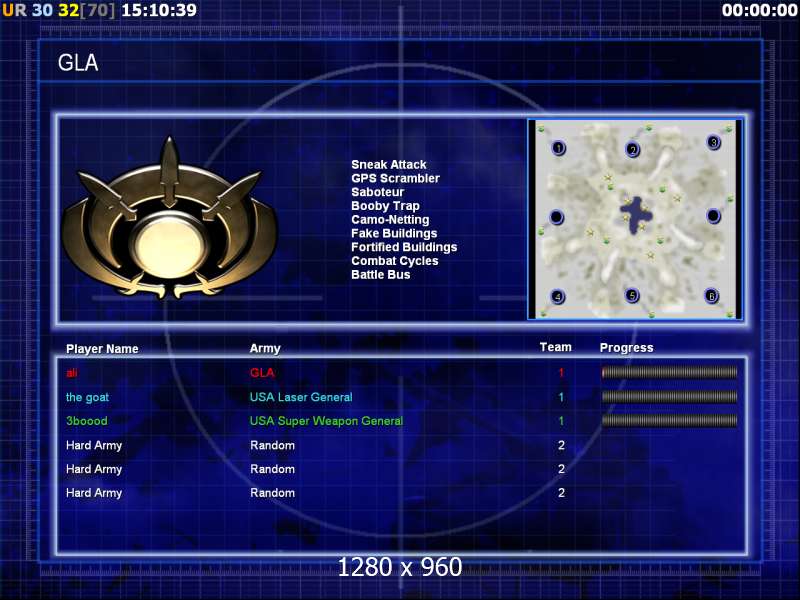Image resolution: width=800 pixels, height=600 pixels.
Task: Select player name 'the goat'
Action: (87, 397)
